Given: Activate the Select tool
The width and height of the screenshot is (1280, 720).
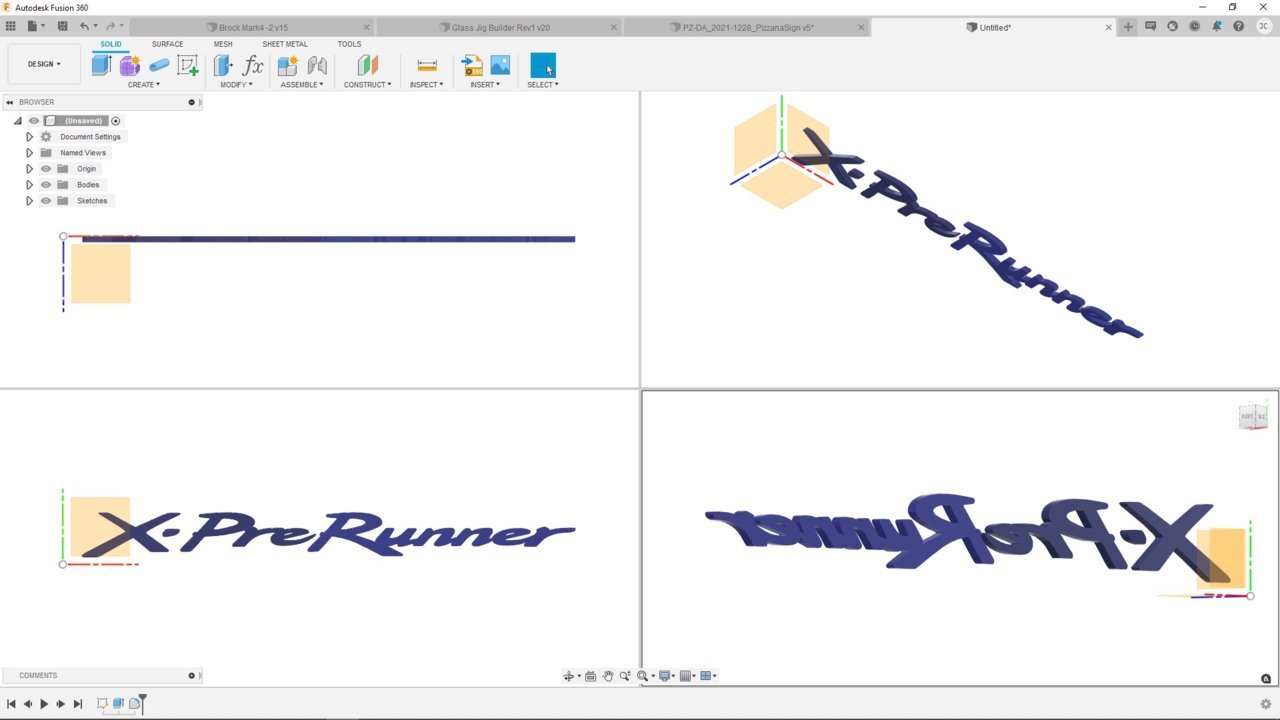Looking at the screenshot, I should pyautogui.click(x=543, y=66).
